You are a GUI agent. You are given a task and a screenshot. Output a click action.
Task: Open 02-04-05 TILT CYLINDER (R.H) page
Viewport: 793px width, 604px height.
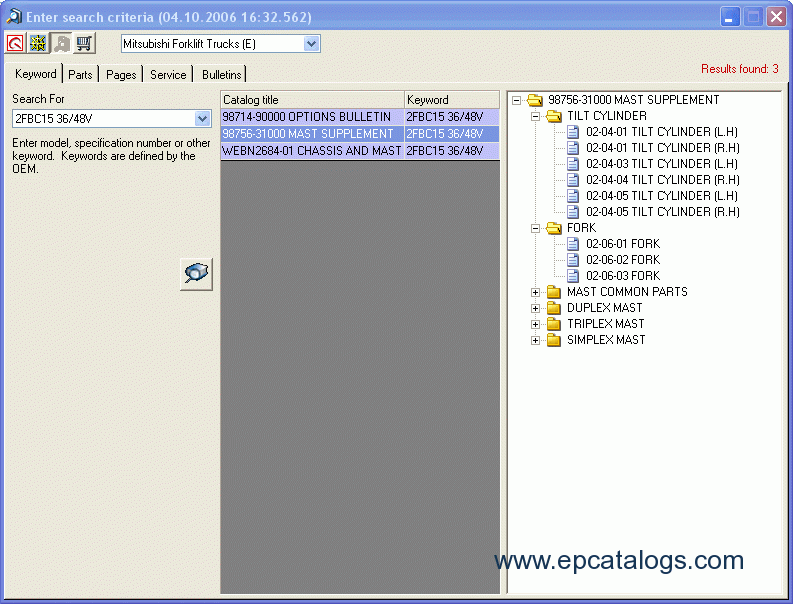tap(663, 212)
